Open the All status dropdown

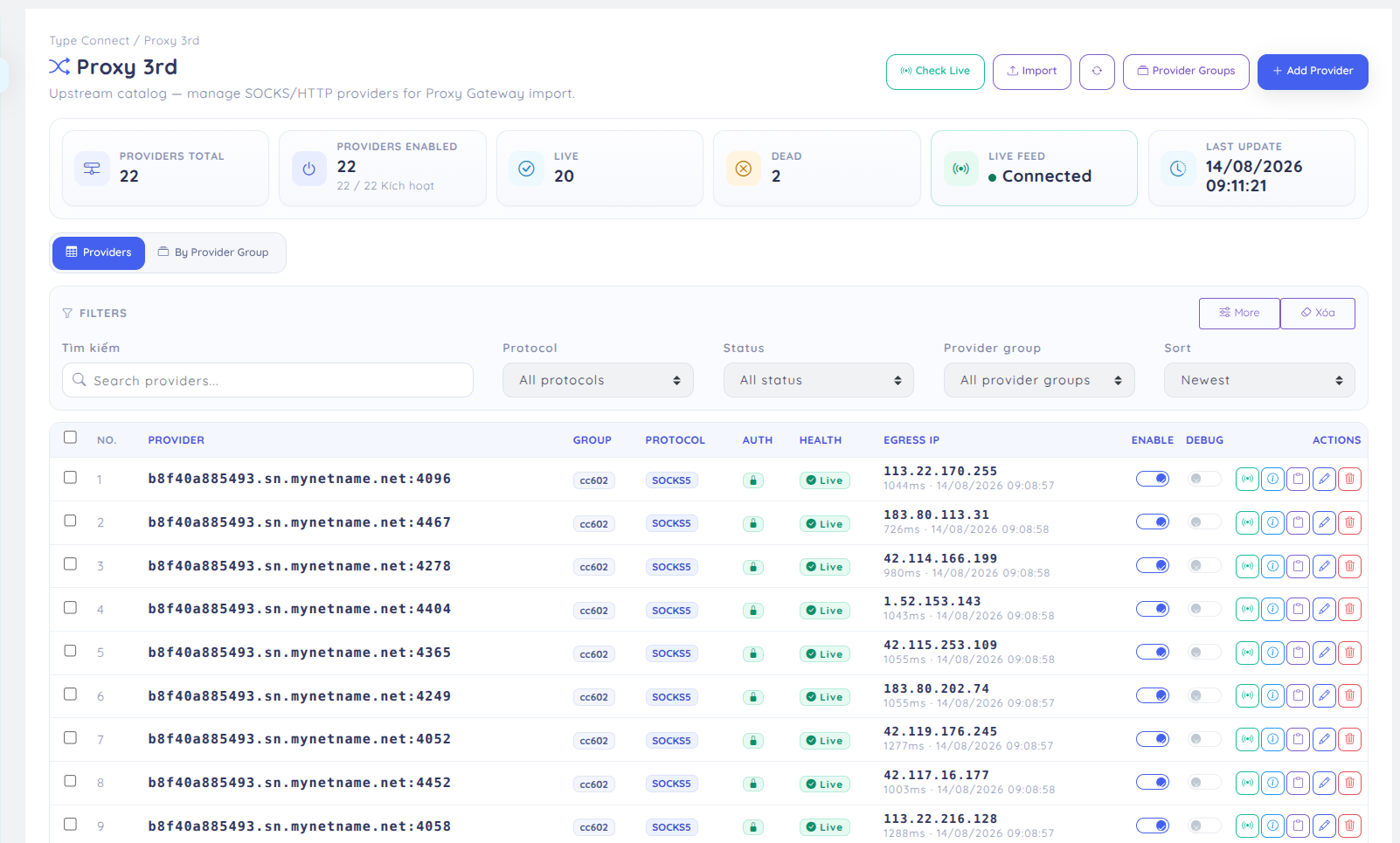(819, 380)
